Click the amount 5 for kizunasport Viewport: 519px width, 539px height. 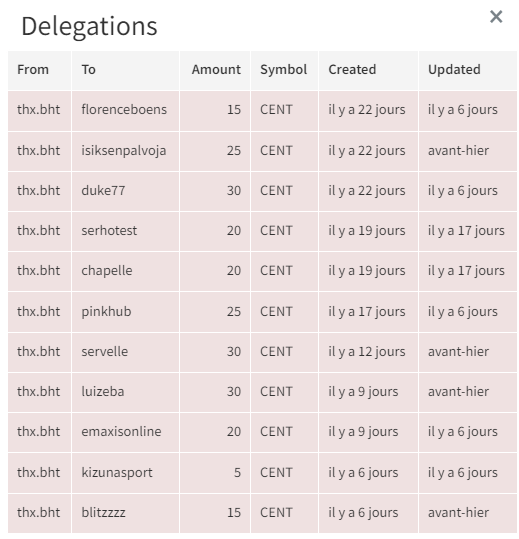[x=237, y=473]
